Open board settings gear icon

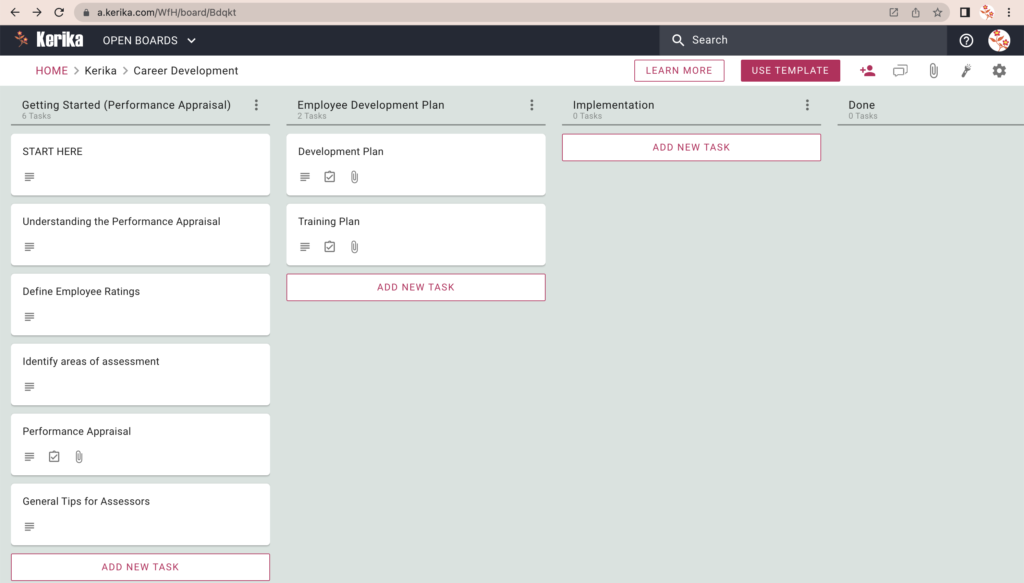coord(999,71)
